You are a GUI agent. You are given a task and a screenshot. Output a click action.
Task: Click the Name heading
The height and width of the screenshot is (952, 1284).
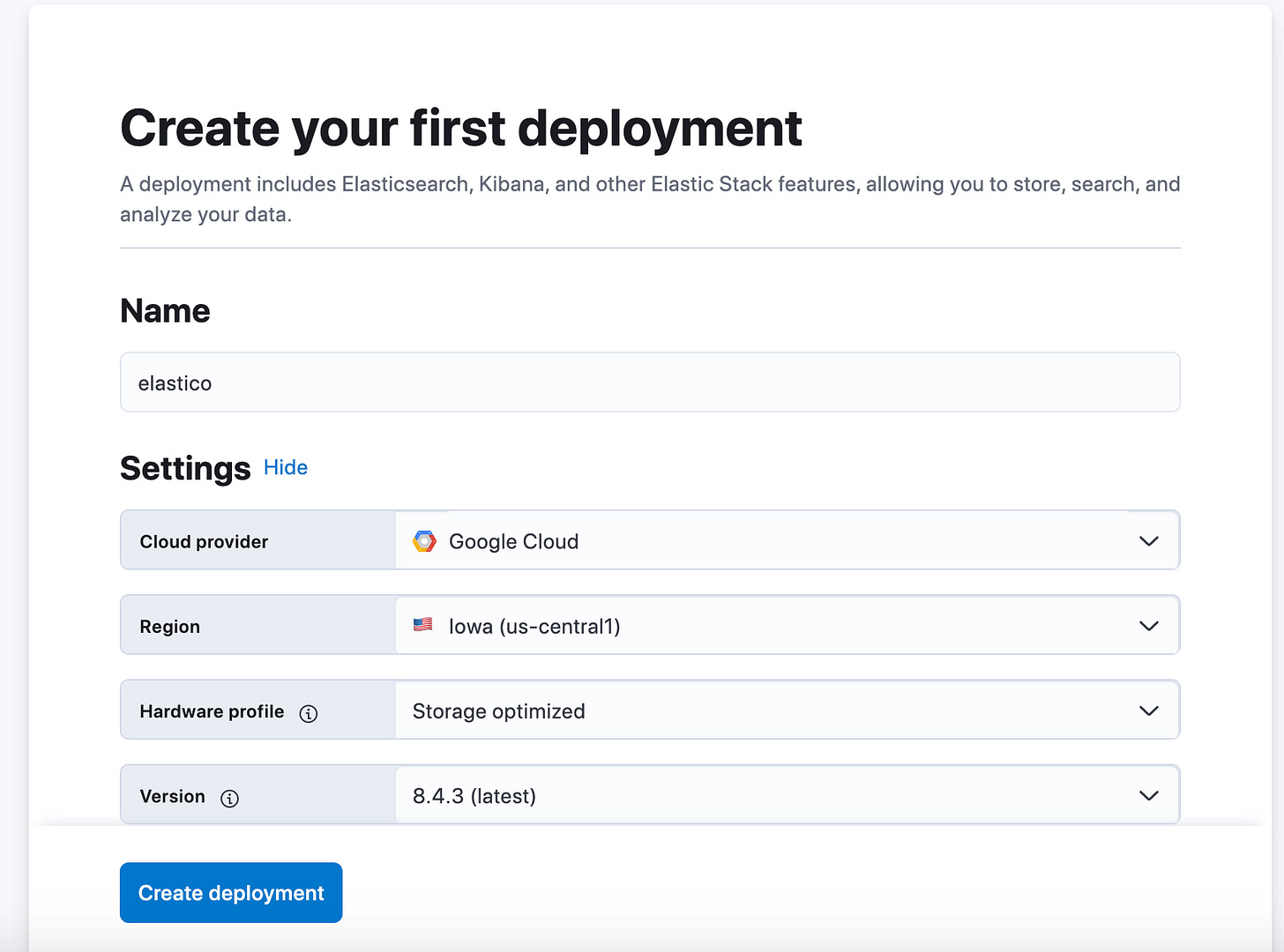(x=165, y=310)
